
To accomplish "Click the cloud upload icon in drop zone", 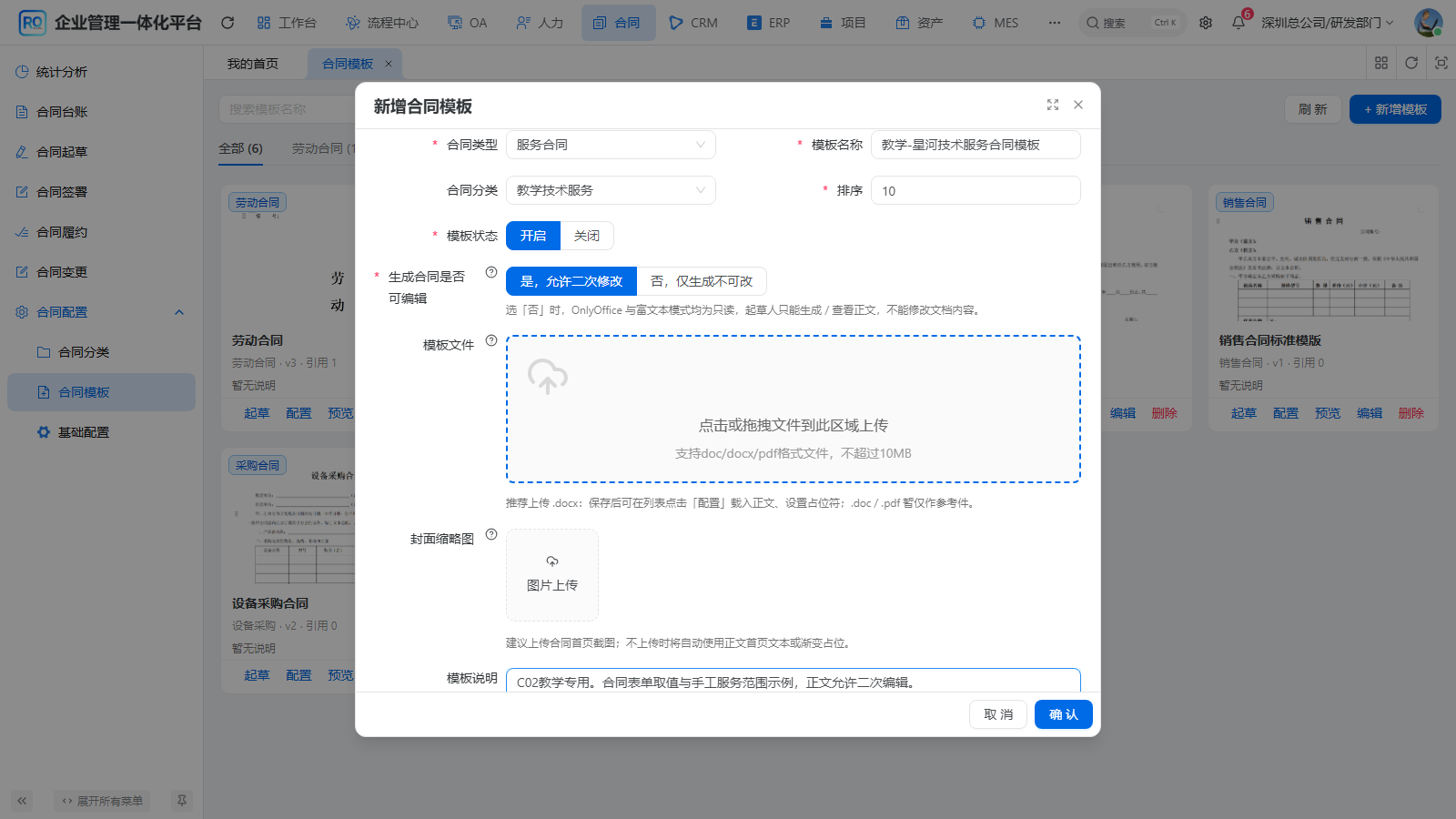I will [x=548, y=376].
